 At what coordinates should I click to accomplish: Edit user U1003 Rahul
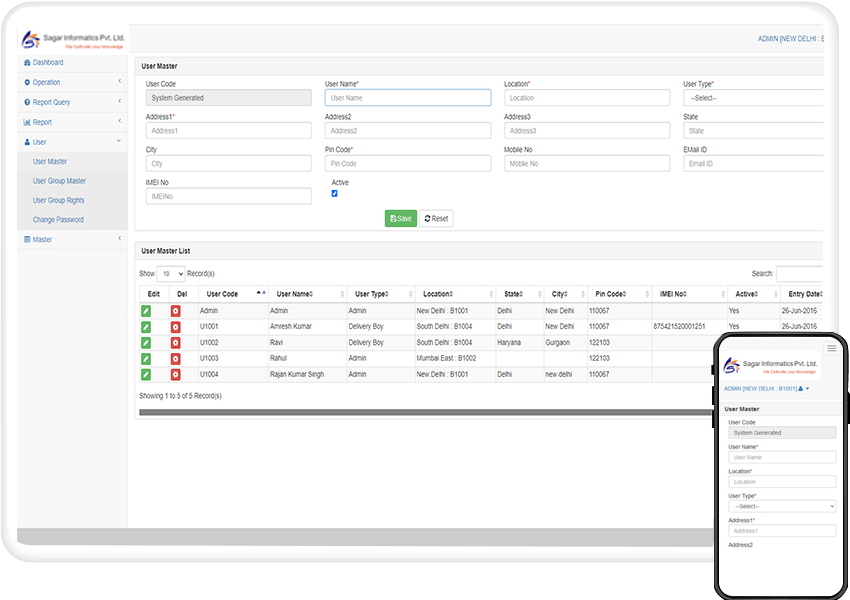146,358
